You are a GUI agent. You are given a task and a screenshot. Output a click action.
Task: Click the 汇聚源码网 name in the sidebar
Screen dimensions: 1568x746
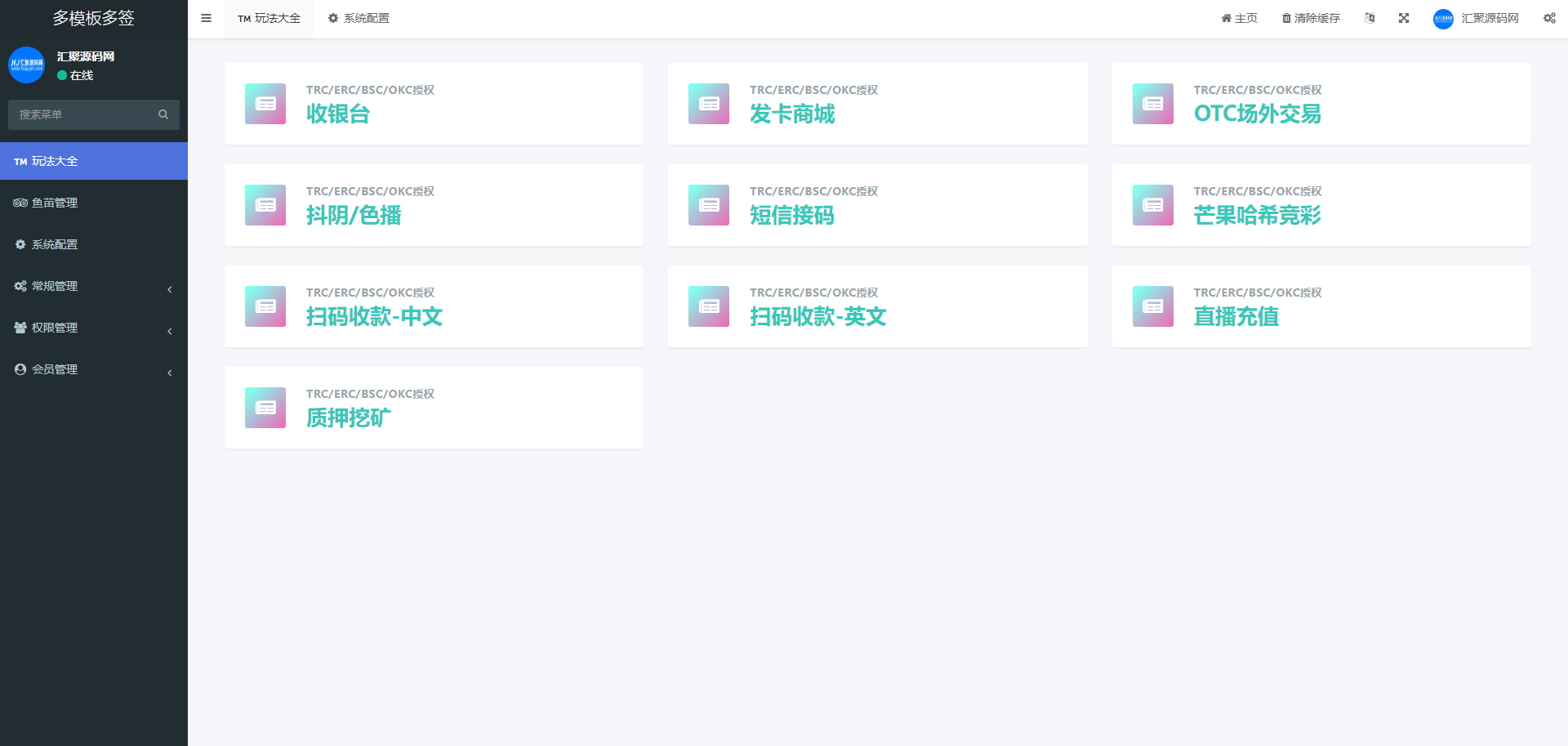86,56
